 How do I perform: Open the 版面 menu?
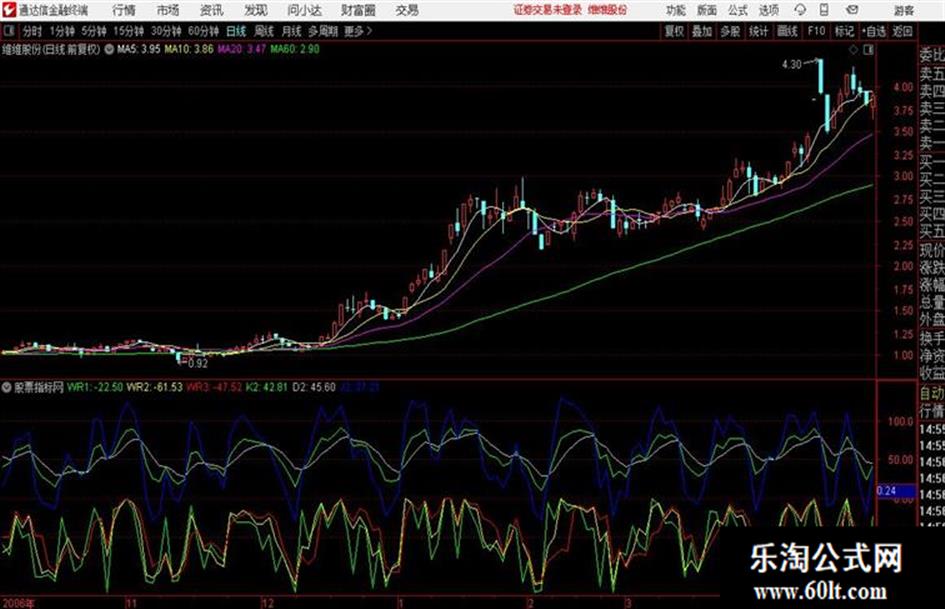tap(706, 10)
